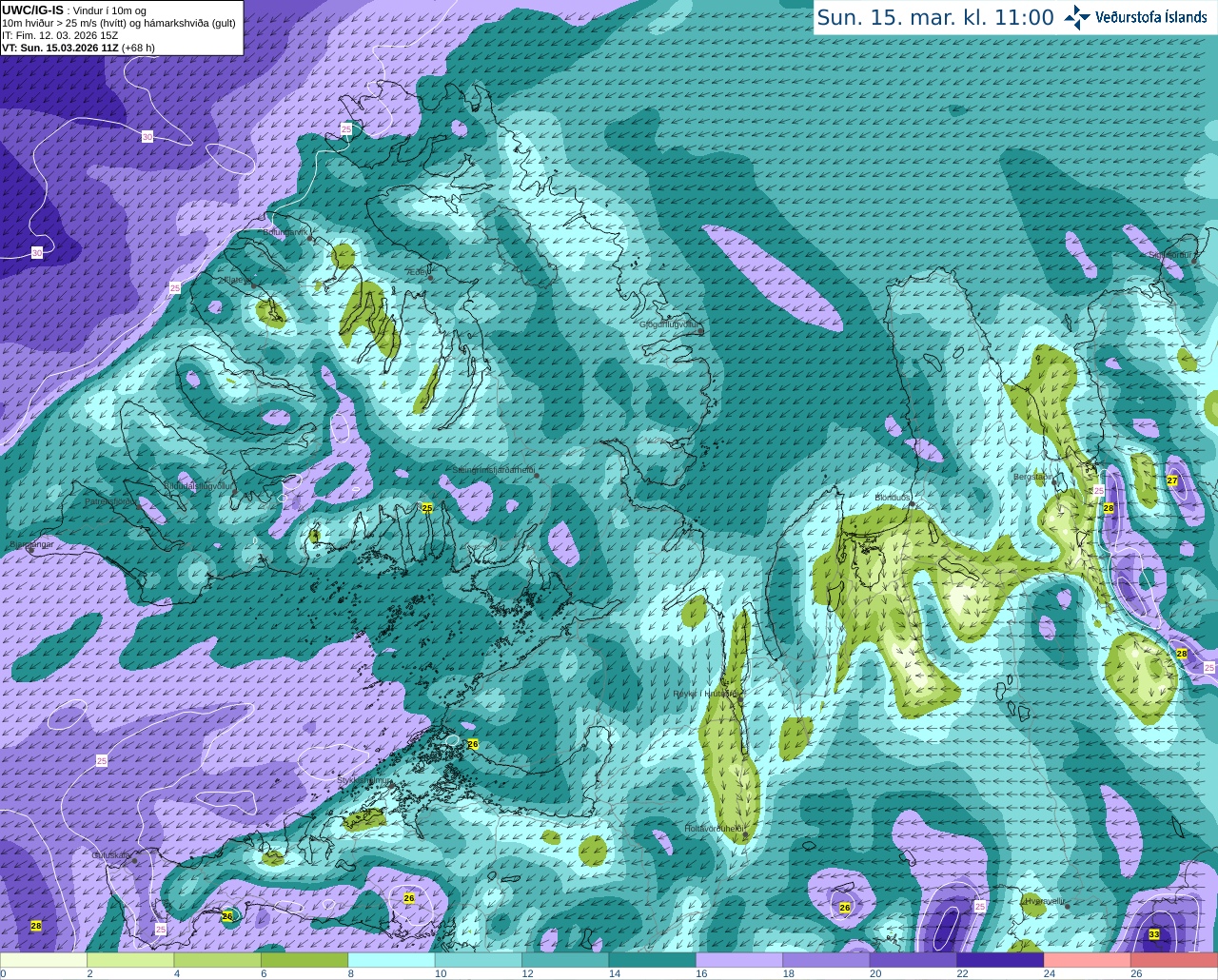Click the date 'Sun. 15. mar. kl. 11:00'
The height and width of the screenshot is (980, 1218).
(x=935, y=18)
